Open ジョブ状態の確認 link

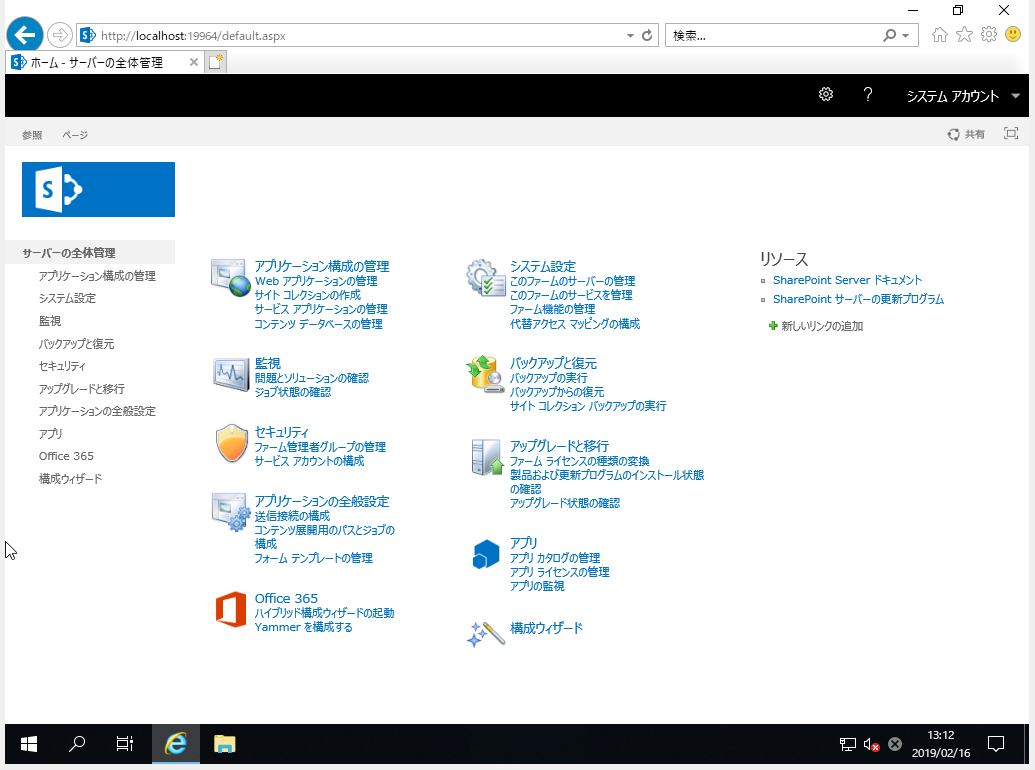pyautogui.click(x=293, y=391)
